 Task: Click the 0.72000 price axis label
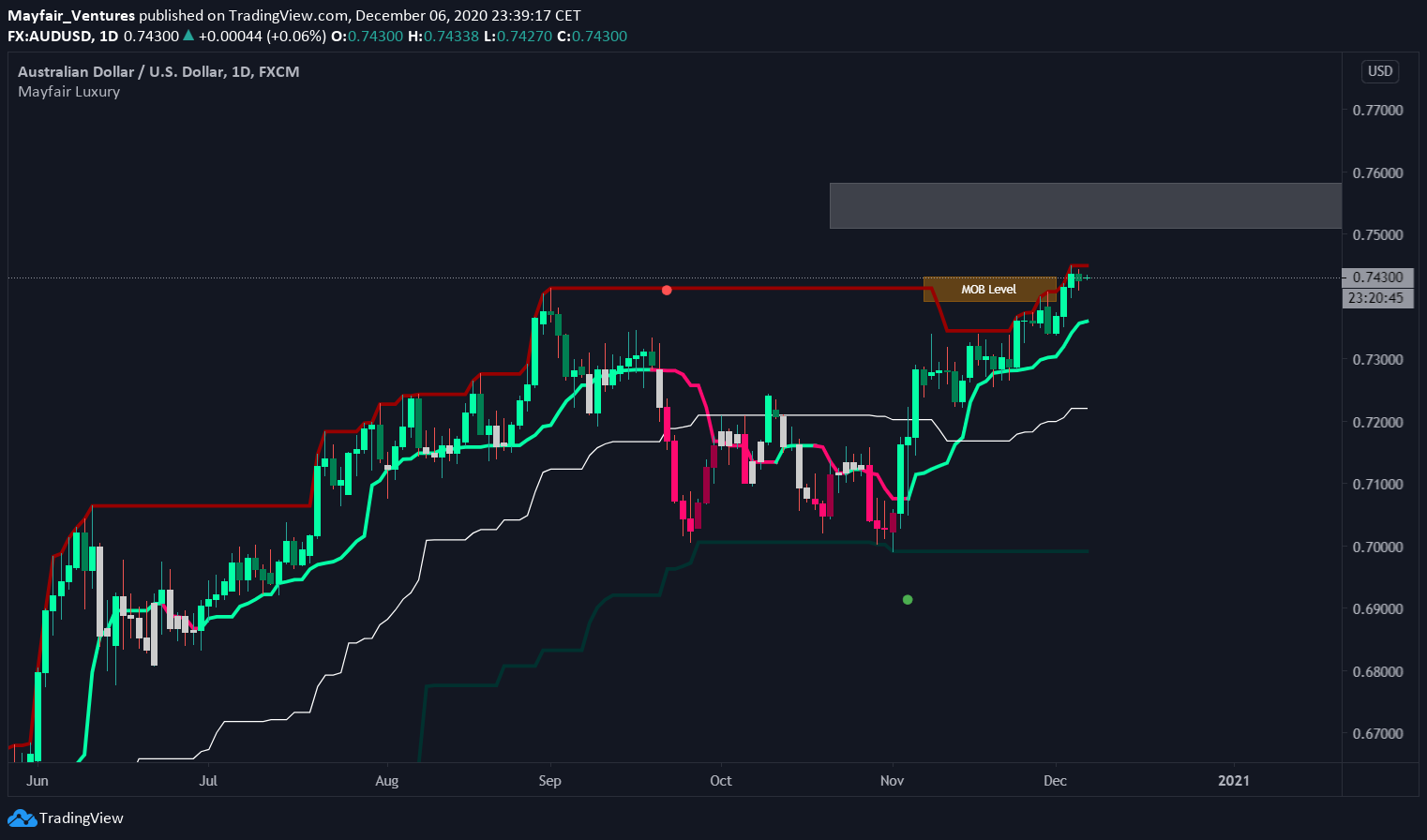1377,422
